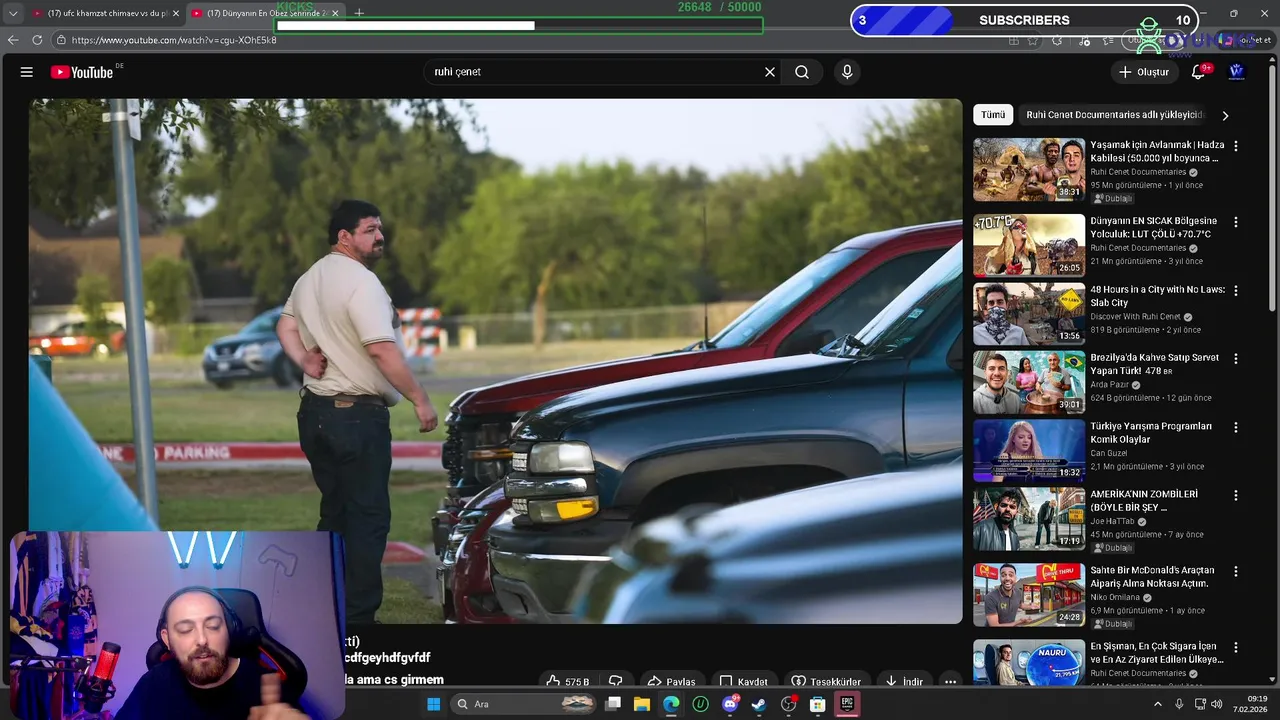Open options for LUT ÇÖLÜ video
This screenshot has height=720, width=1280.
1236,222
